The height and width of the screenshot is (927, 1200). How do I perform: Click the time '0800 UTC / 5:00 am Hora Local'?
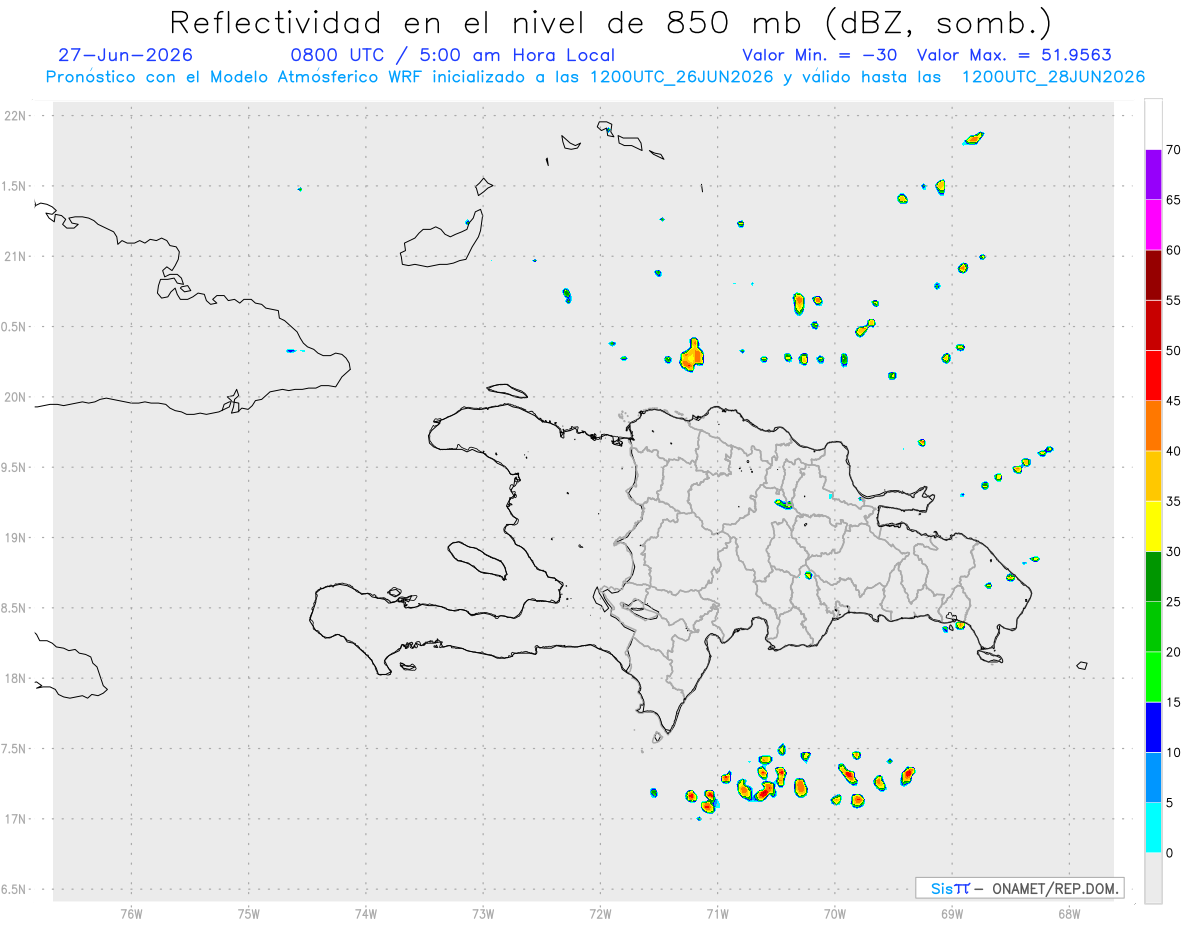(453, 55)
